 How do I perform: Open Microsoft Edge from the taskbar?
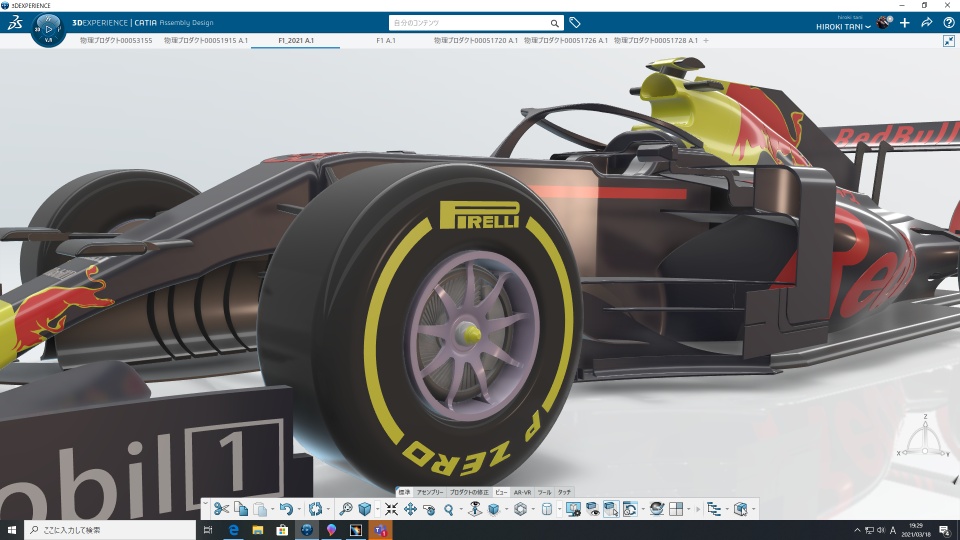pyautogui.click(x=233, y=530)
